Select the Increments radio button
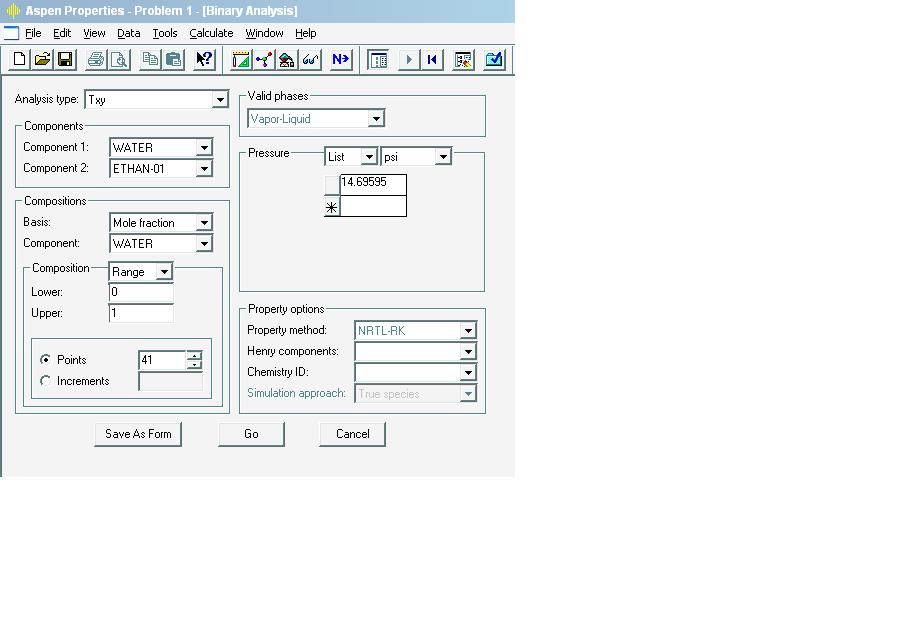924x634 pixels. [45, 381]
